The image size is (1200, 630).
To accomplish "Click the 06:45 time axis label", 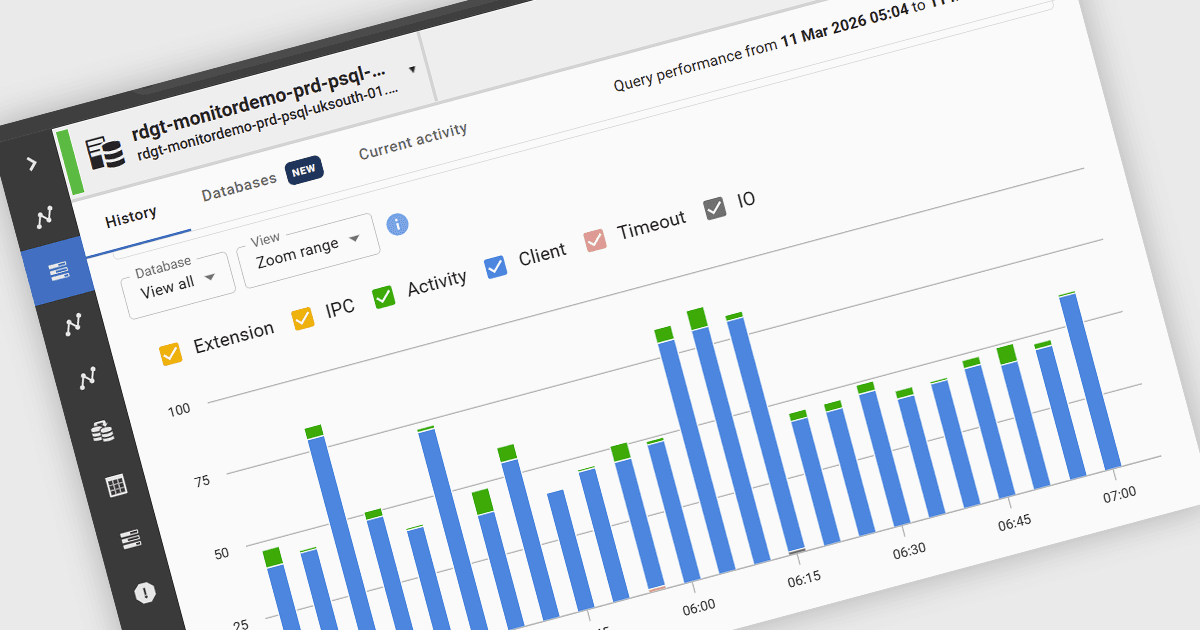I will click(x=1014, y=522).
